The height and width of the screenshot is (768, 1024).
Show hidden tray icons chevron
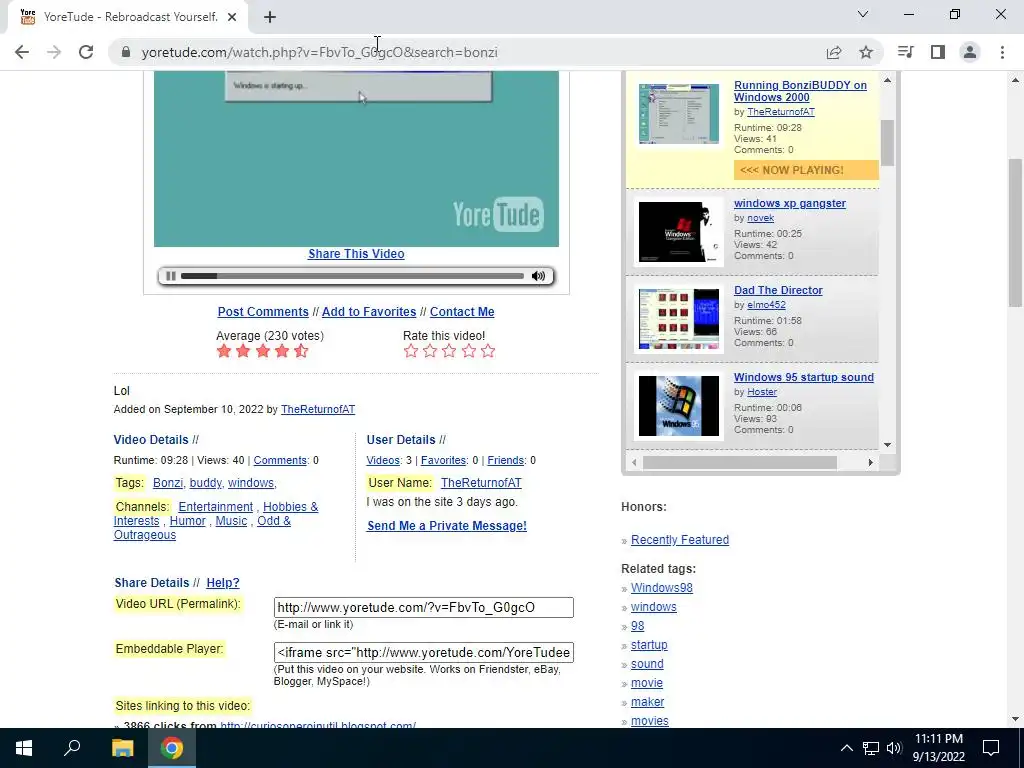[x=846, y=748]
